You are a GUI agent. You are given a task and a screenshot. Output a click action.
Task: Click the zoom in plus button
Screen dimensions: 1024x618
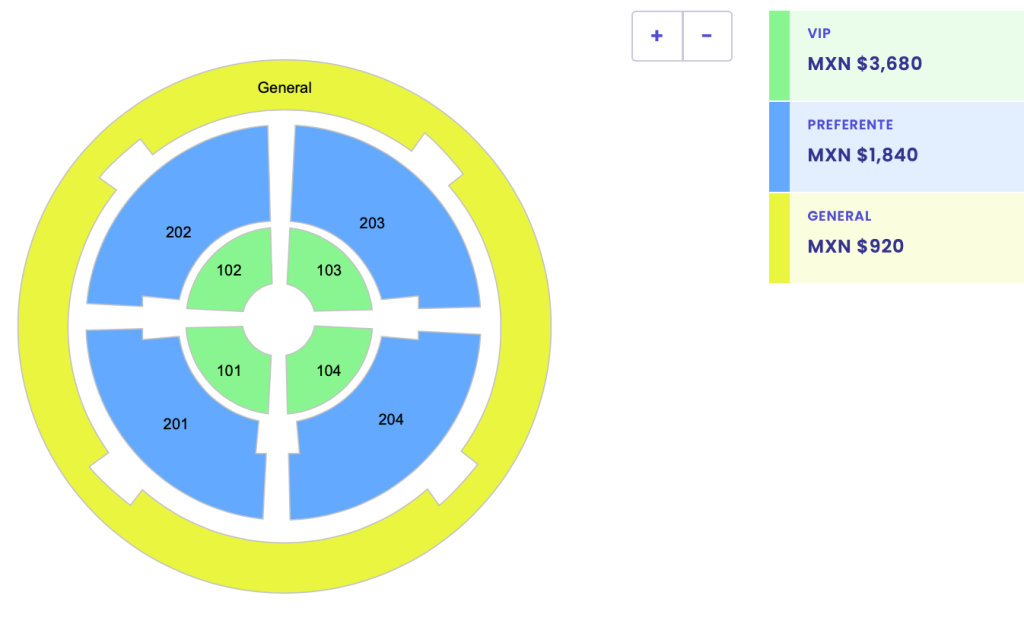[656, 36]
